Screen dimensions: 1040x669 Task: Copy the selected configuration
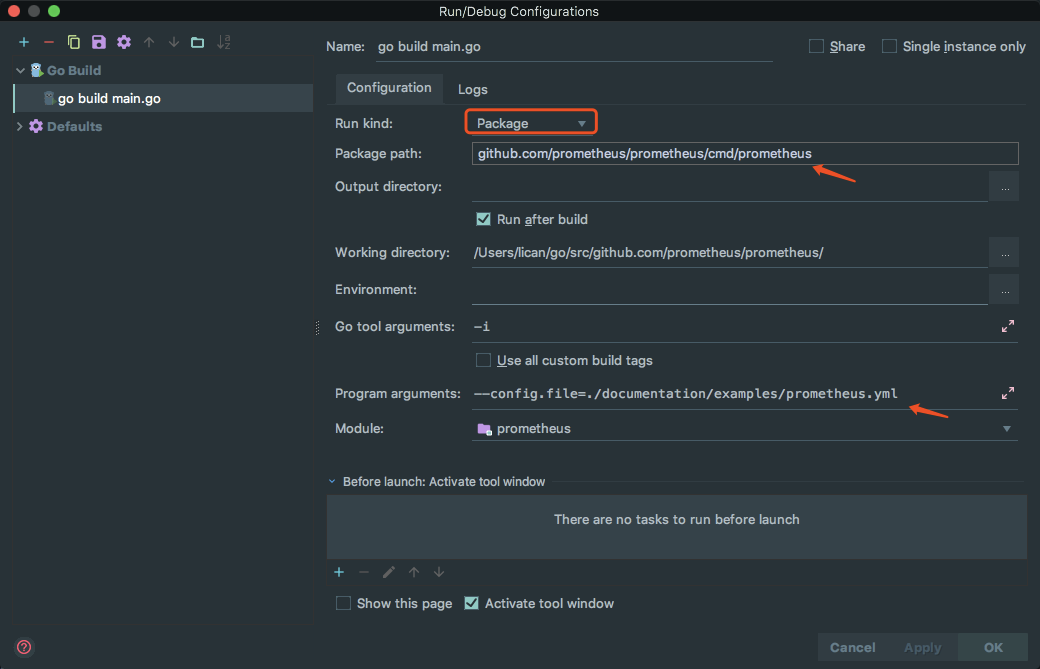[72, 42]
